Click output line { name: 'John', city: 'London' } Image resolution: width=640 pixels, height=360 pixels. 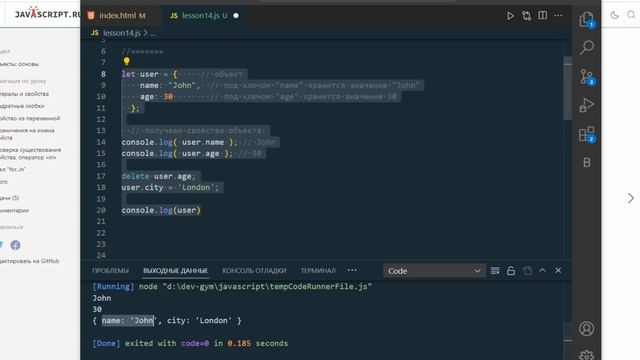(x=167, y=320)
